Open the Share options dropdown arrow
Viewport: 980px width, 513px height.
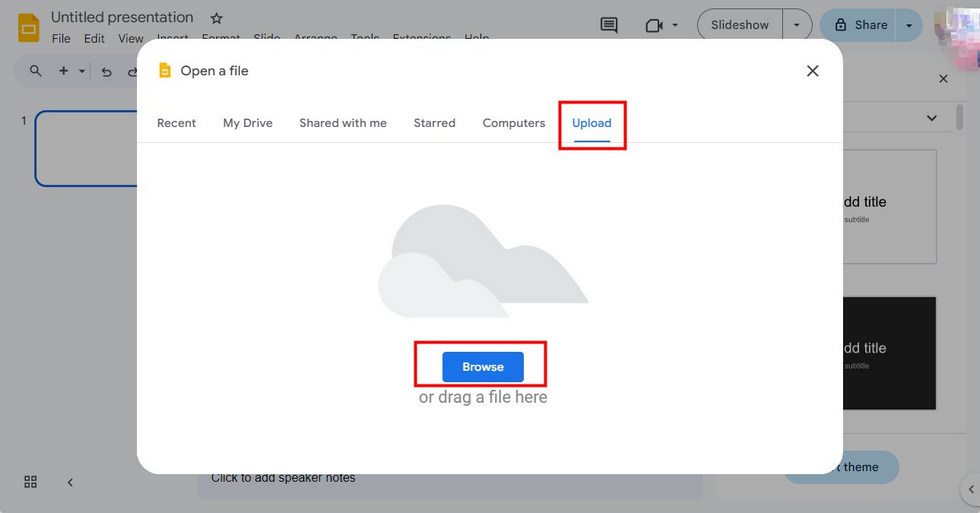(909, 26)
